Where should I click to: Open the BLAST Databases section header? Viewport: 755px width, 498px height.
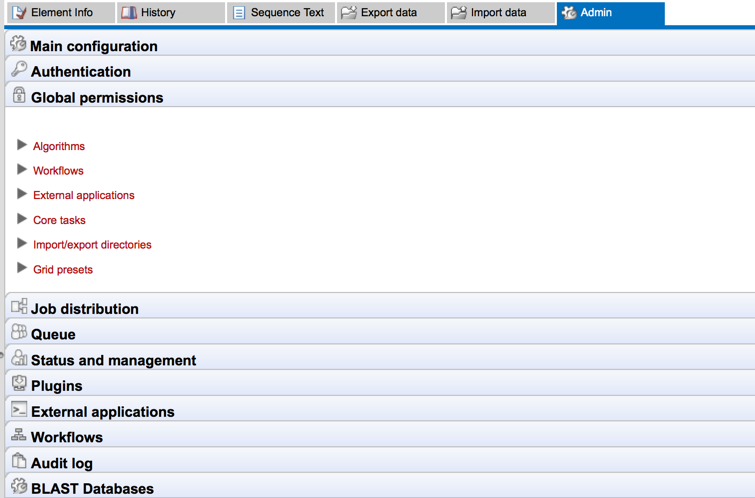coord(92,488)
